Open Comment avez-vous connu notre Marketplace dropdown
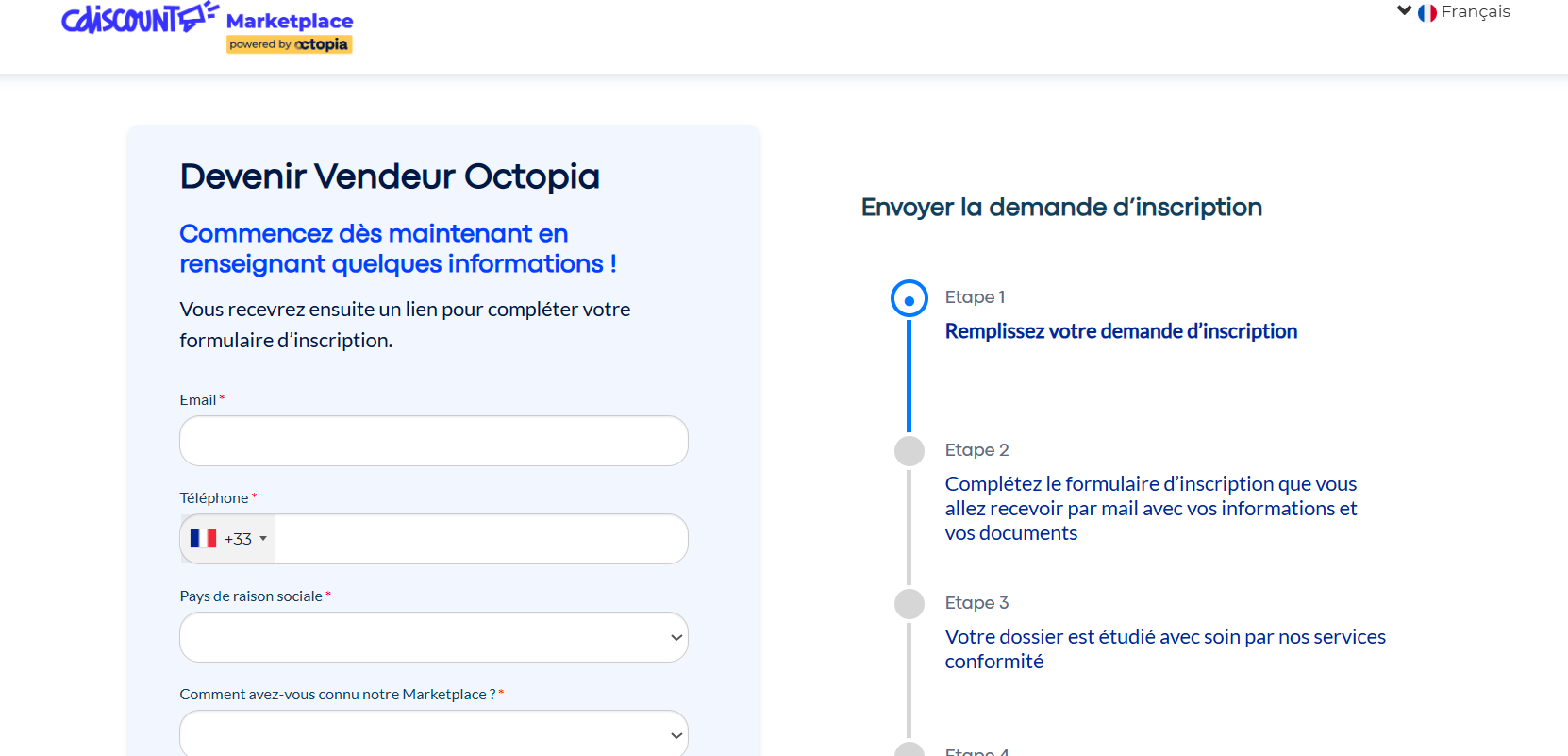Image resolution: width=1568 pixels, height=756 pixels. click(434, 733)
